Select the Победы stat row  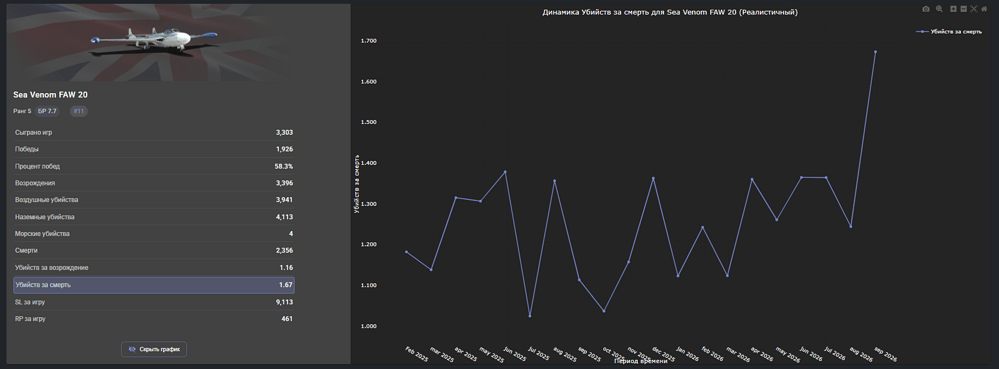(x=154, y=149)
